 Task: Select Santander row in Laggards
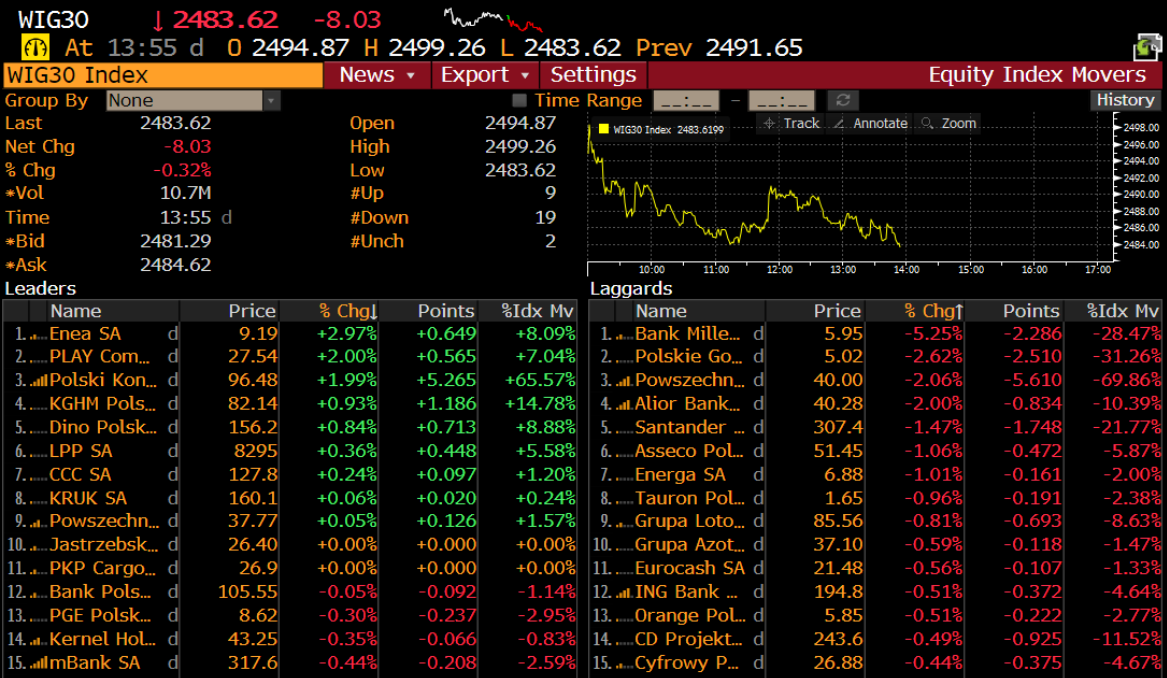point(875,428)
